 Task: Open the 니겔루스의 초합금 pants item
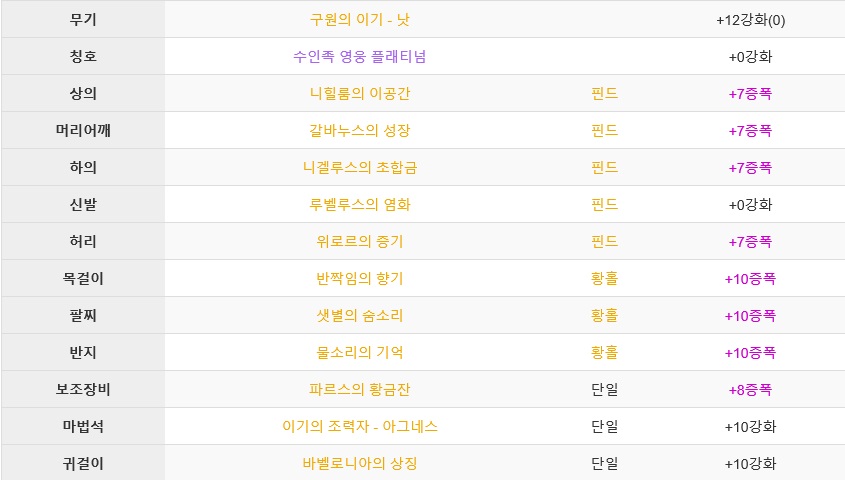pos(359,168)
